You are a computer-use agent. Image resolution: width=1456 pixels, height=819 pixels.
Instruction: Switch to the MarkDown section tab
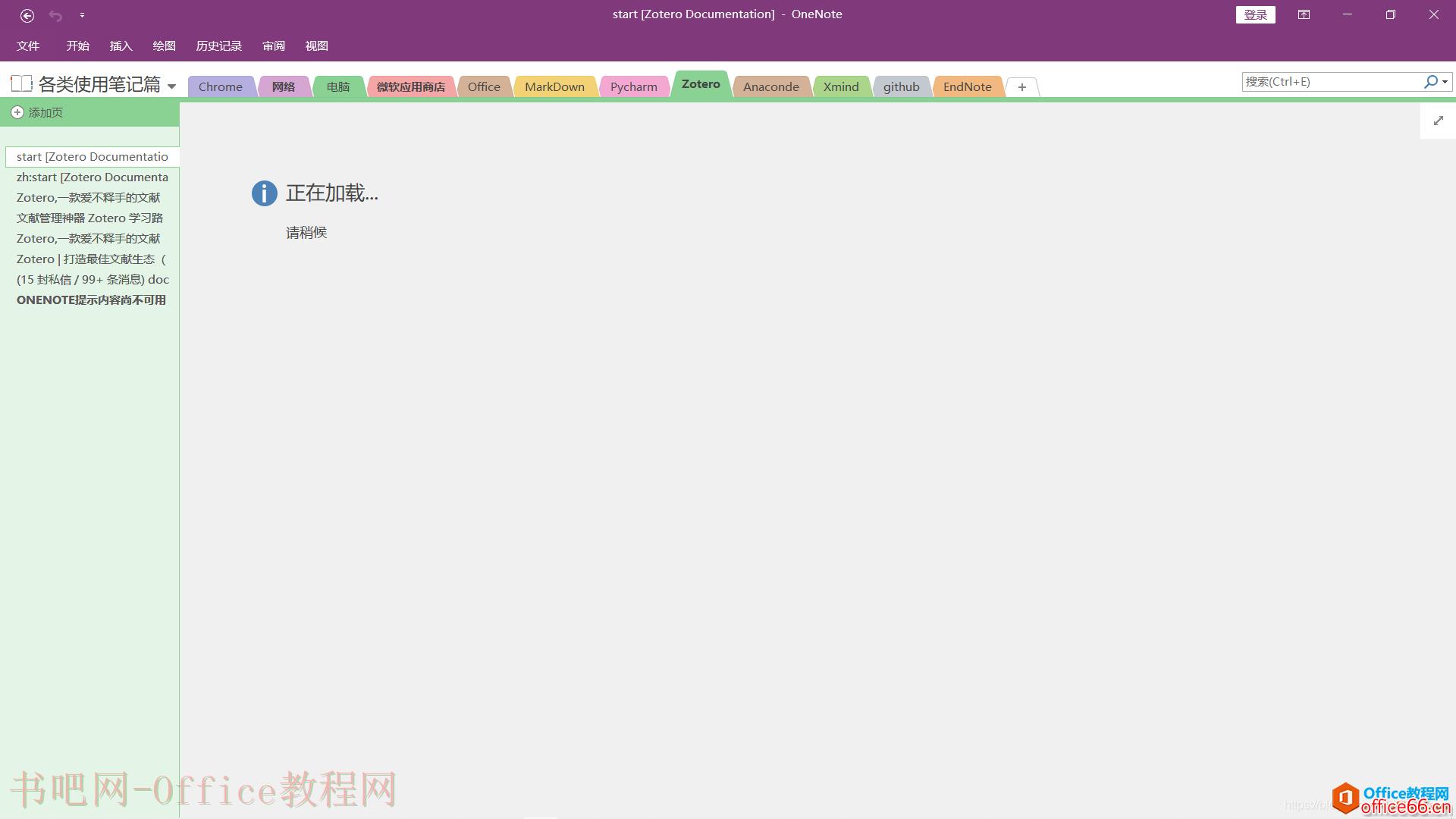pos(554,86)
